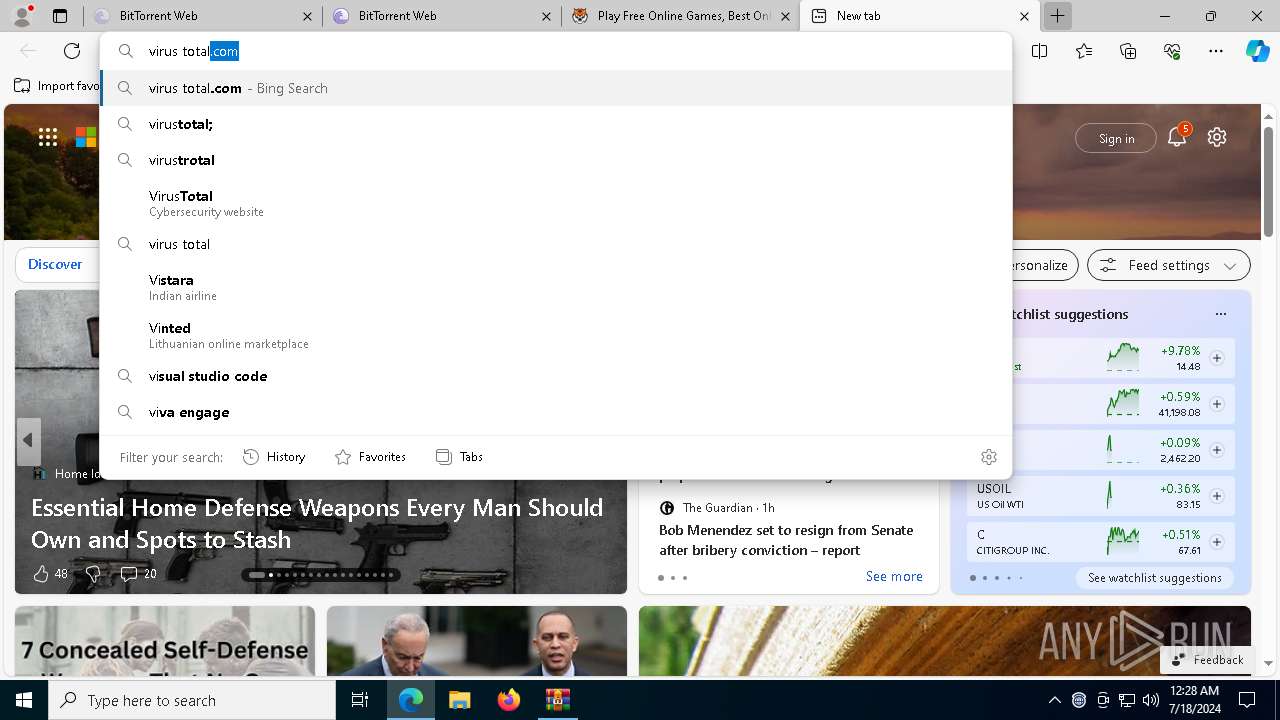Open See more news link
This screenshot has width=1280, height=720.
tap(894, 576)
